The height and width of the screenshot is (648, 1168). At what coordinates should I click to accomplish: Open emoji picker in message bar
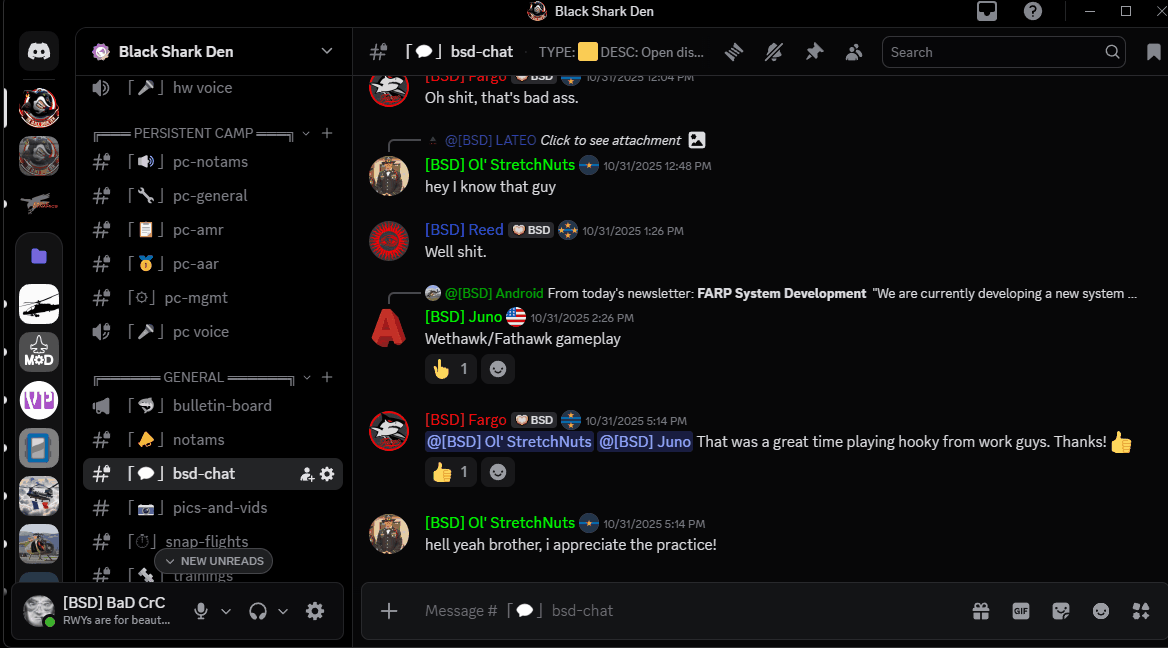(x=1101, y=611)
